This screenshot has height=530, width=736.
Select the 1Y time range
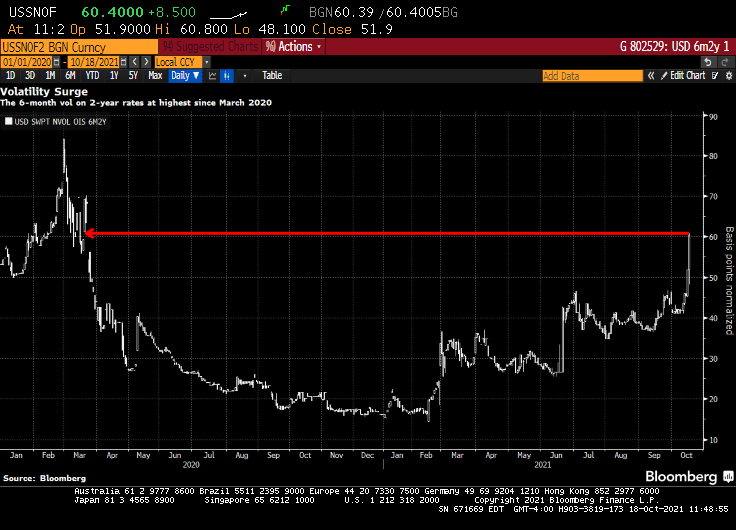pos(113,75)
